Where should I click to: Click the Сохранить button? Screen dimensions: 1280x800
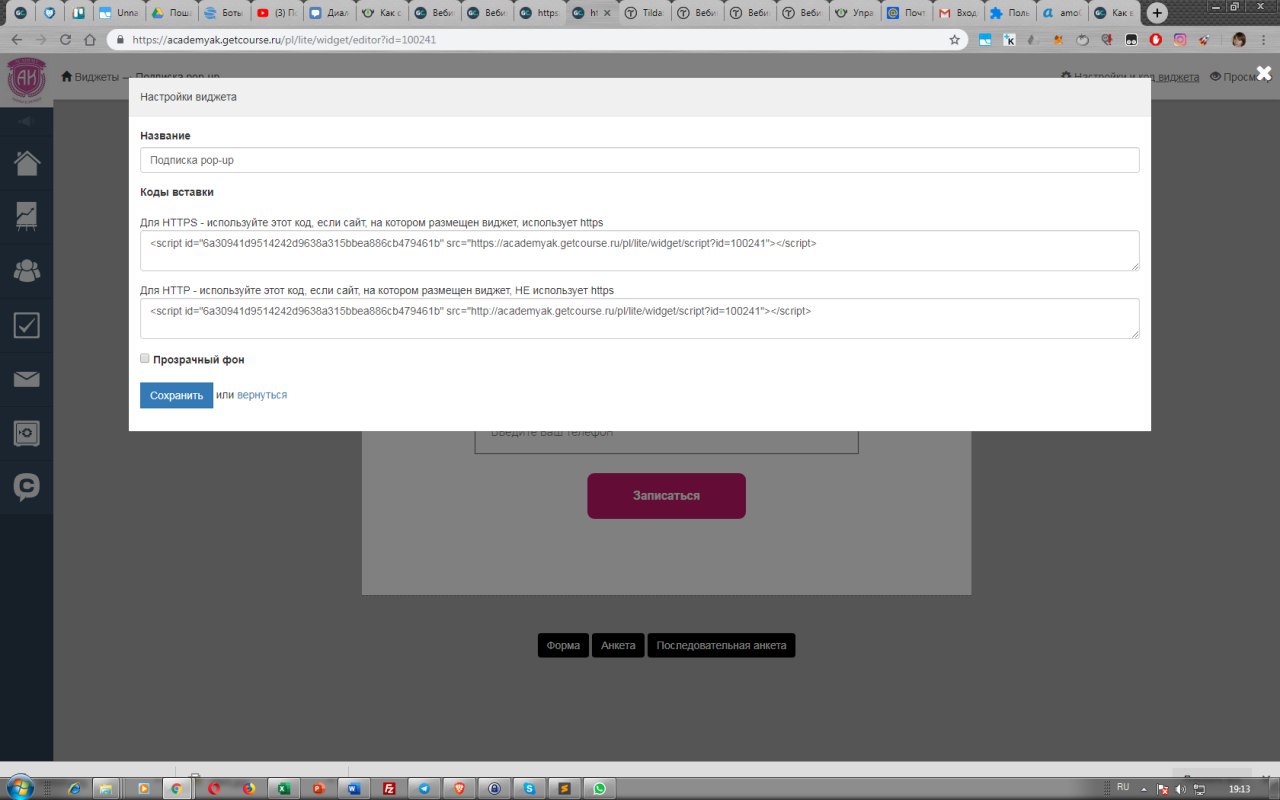tap(176, 395)
